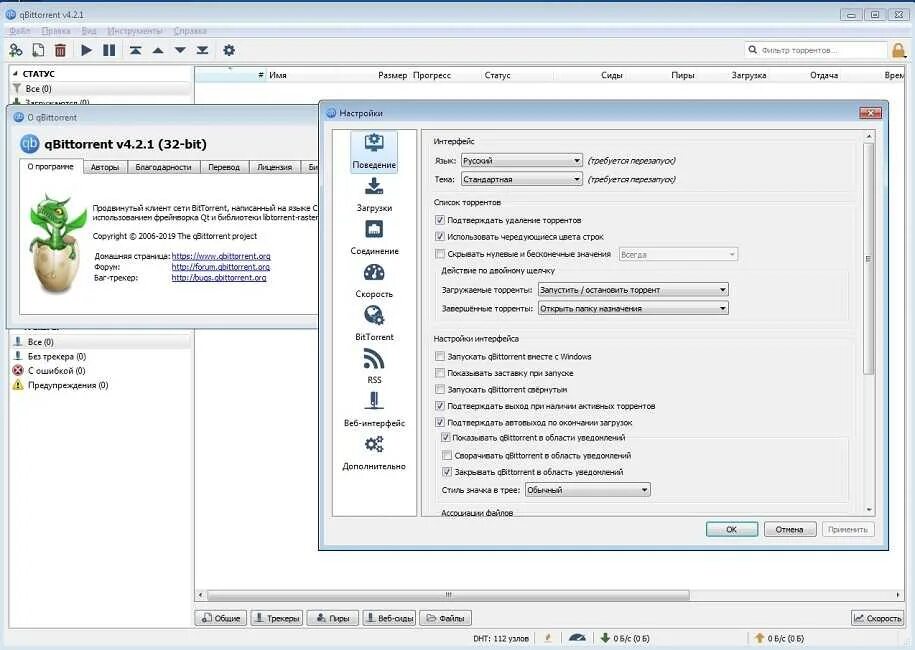
Task: Open the Общие bottom panel tab
Action: coord(221,618)
